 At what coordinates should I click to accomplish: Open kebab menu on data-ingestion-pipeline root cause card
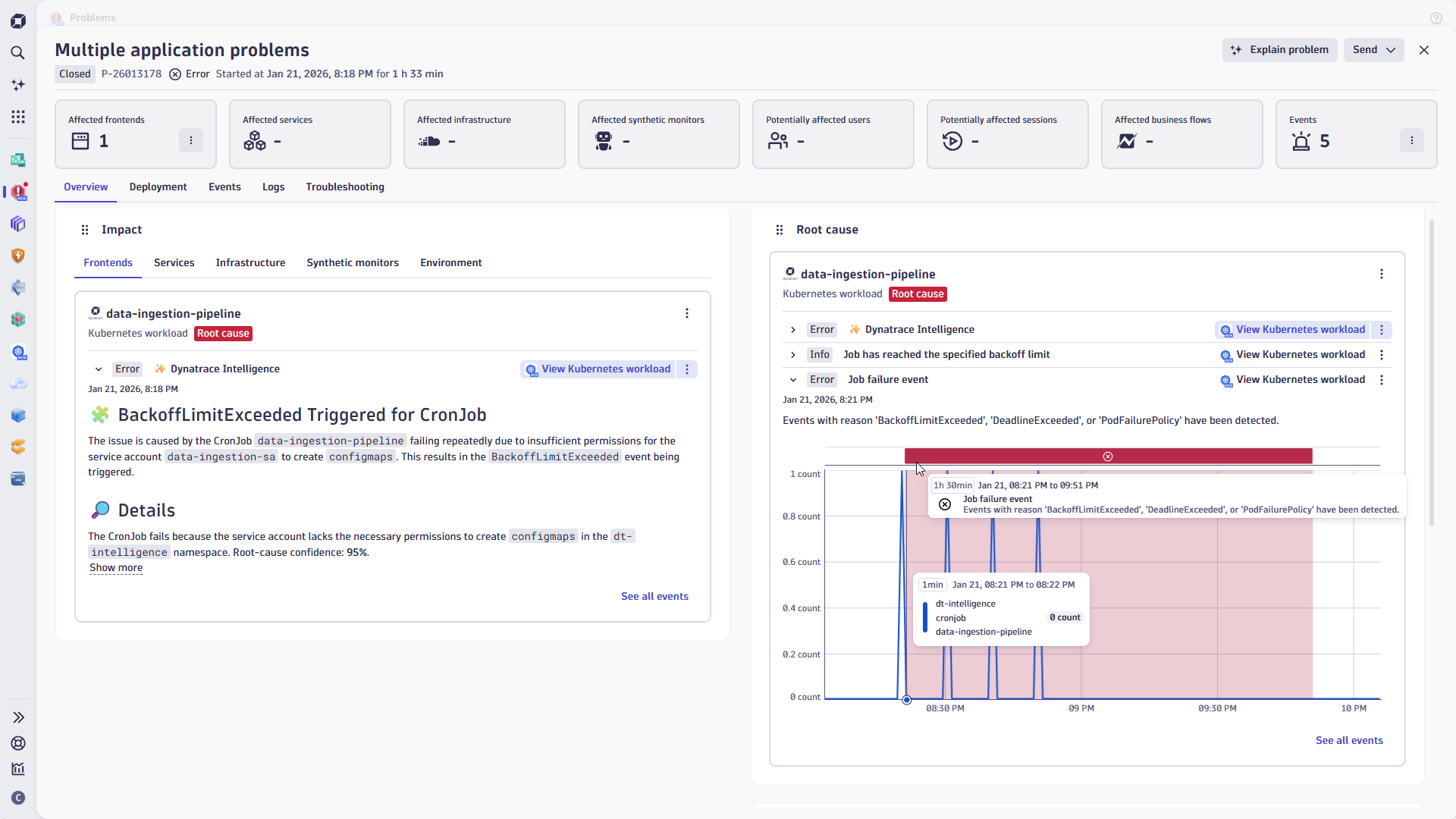click(1382, 274)
